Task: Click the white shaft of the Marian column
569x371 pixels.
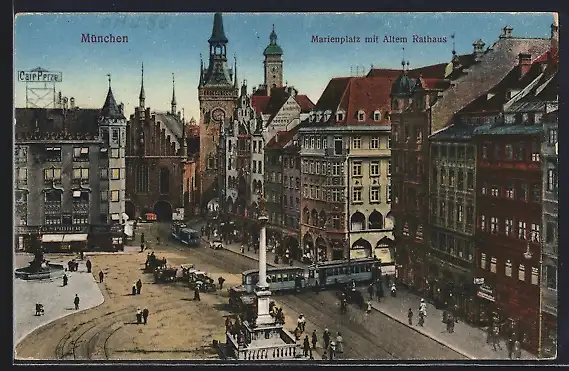Action: click(x=262, y=254)
